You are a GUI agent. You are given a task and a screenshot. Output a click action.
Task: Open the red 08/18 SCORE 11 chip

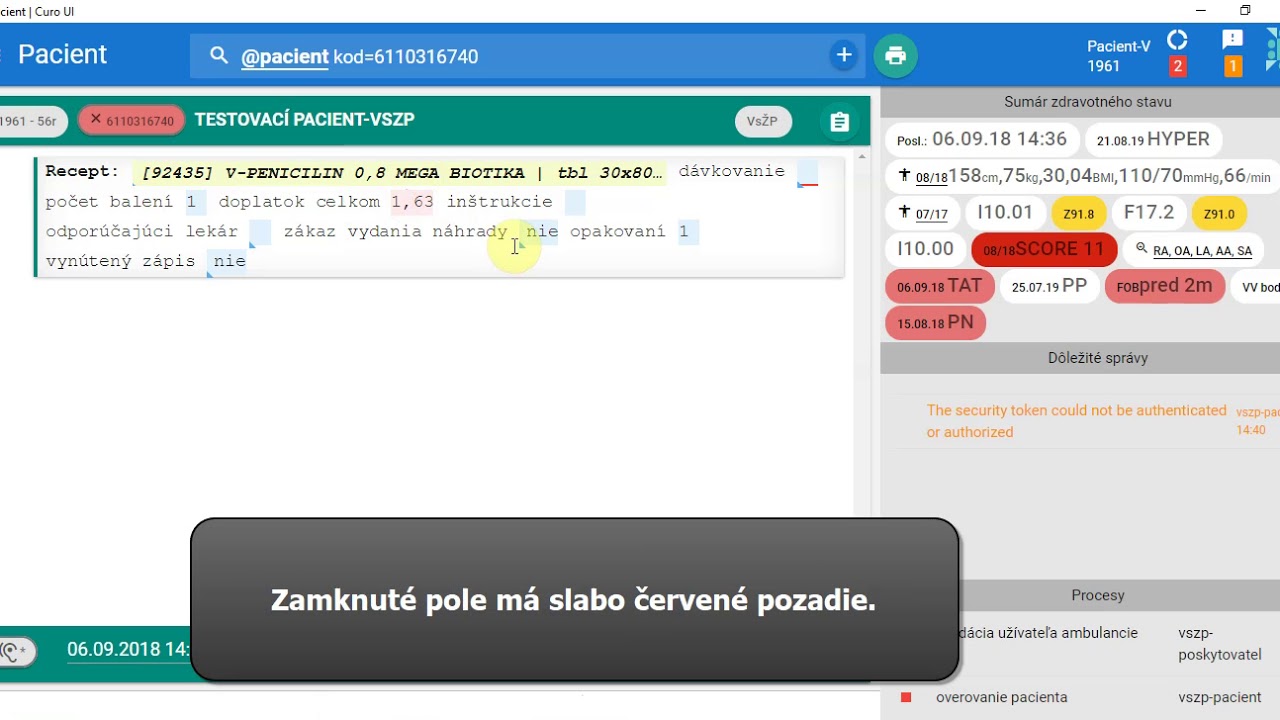[x=1044, y=249]
